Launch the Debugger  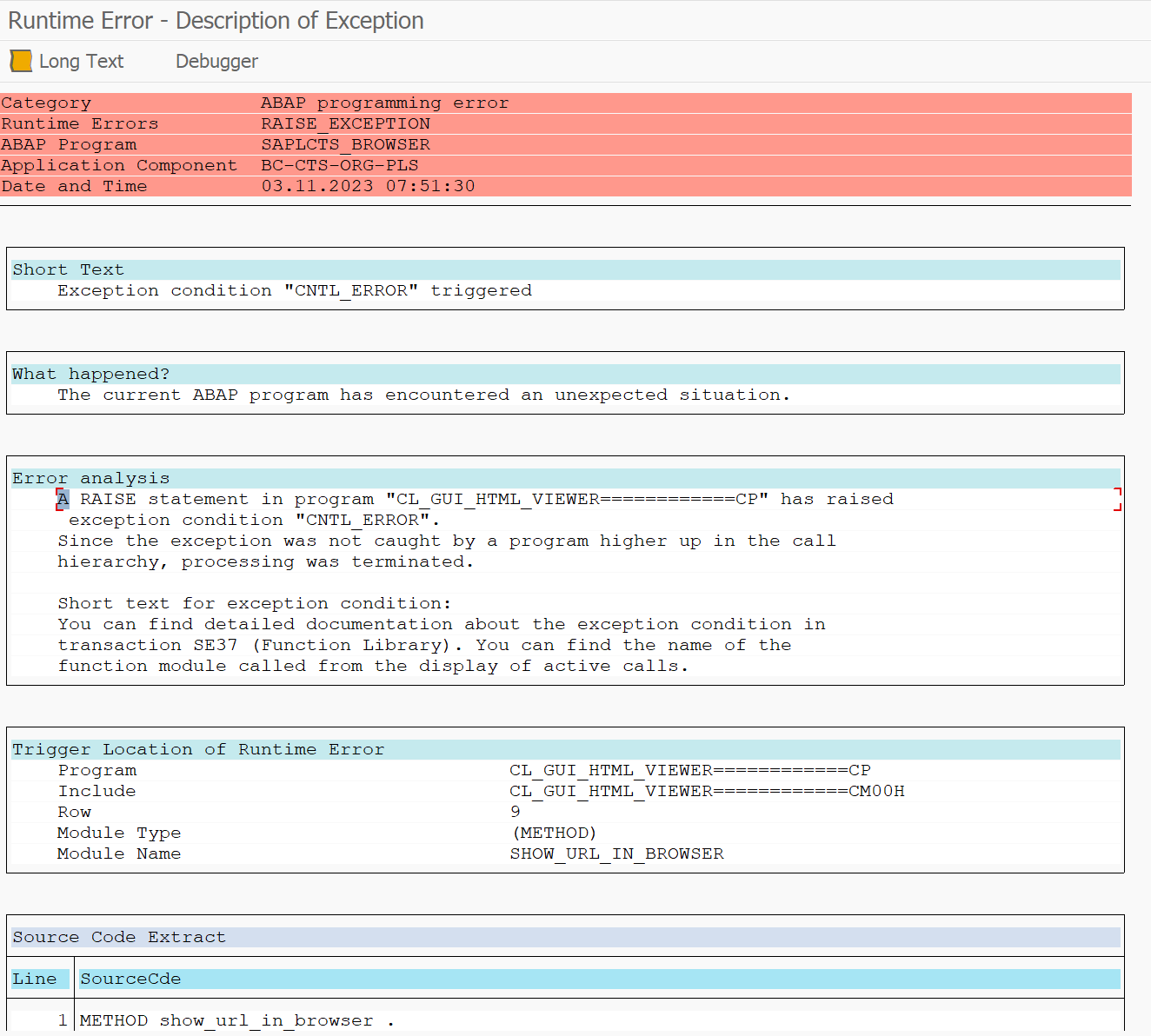click(x=216, y=61)
